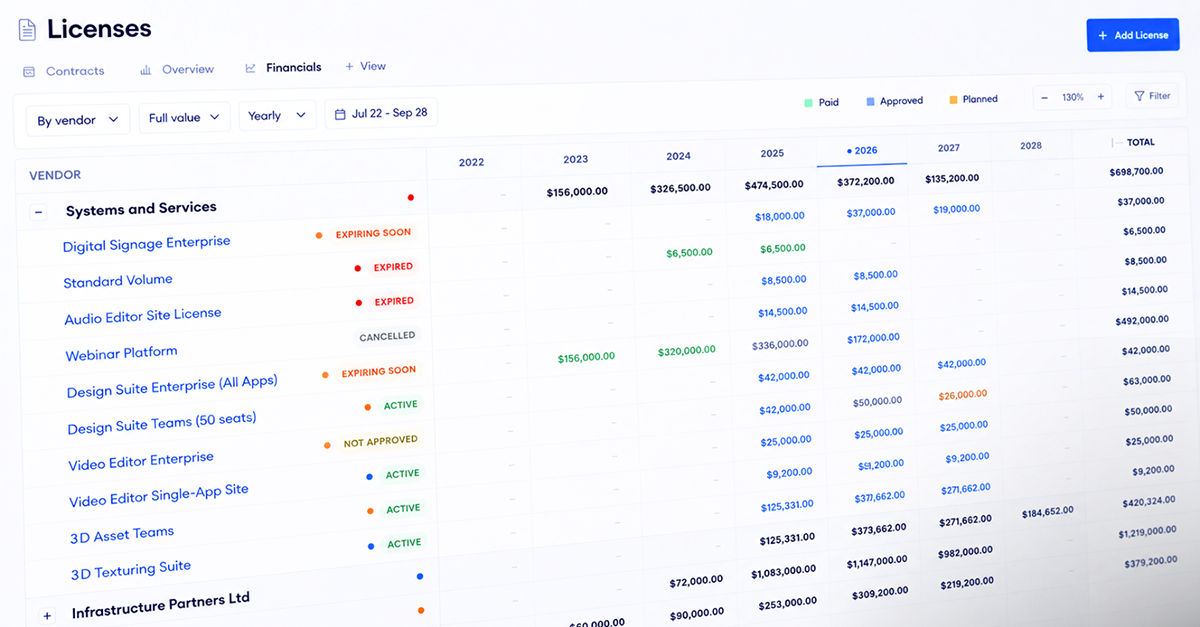Open Design Suite Teams (50 seats)
1200x627 pixels.
(x=162, y=422)
